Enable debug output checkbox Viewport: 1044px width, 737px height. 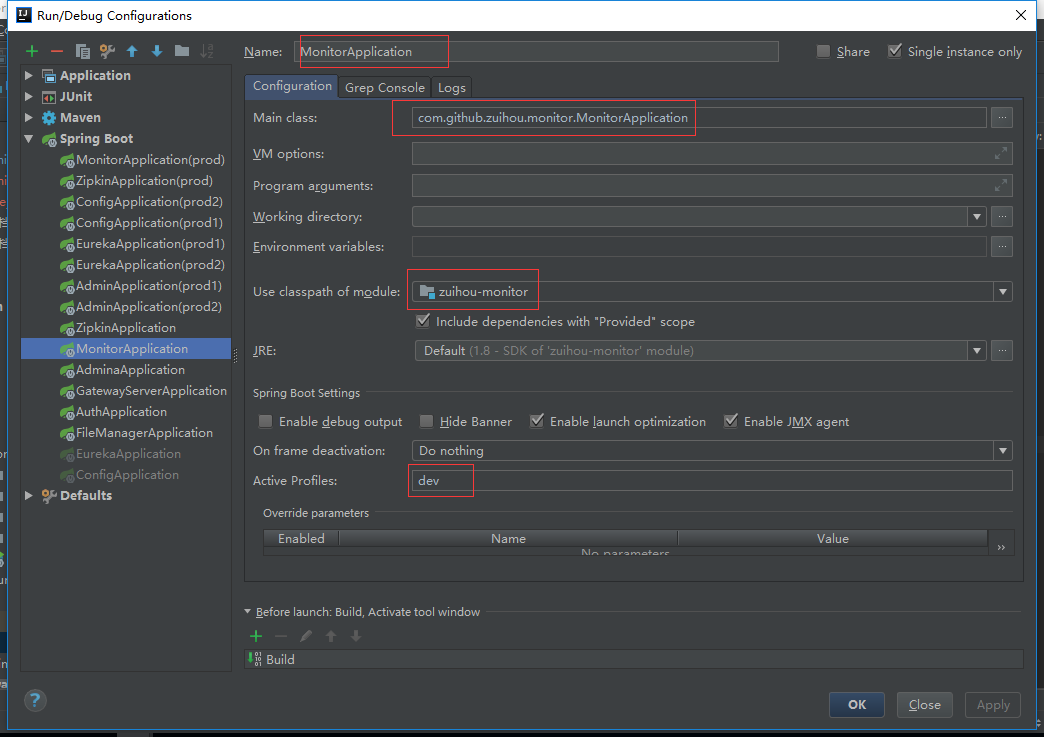(x=266, y=421)
